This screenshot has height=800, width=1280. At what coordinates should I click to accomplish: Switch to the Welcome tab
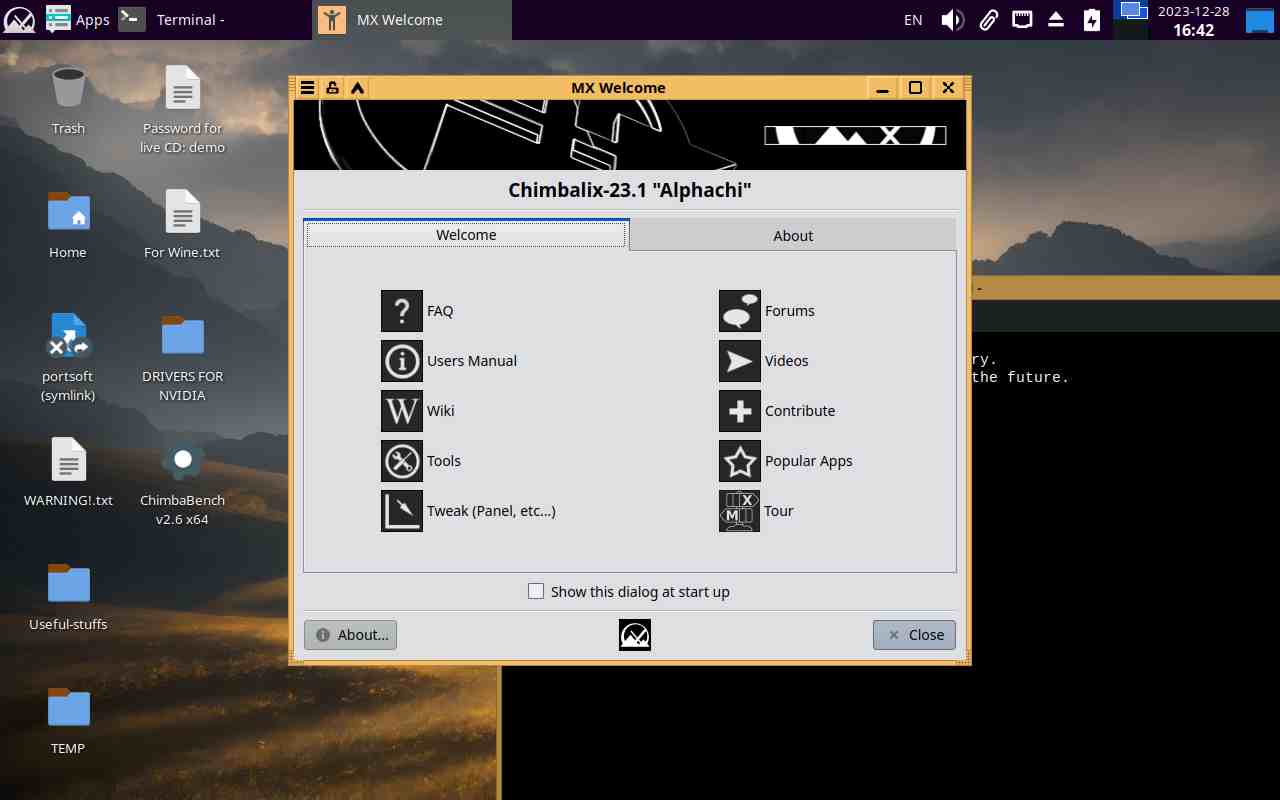coord(467,235)
